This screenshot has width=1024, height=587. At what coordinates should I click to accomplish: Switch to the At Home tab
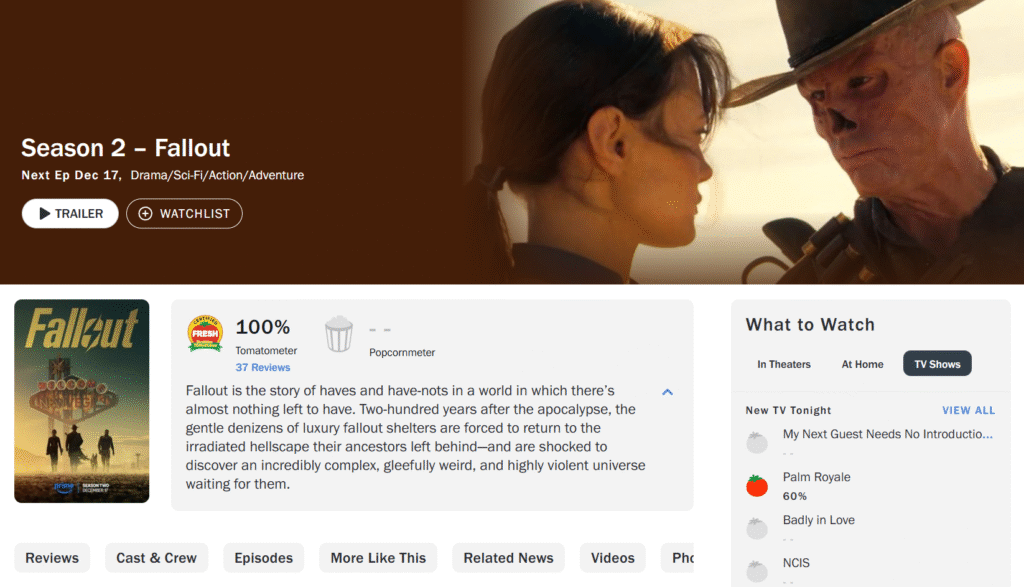click(862, 364)
